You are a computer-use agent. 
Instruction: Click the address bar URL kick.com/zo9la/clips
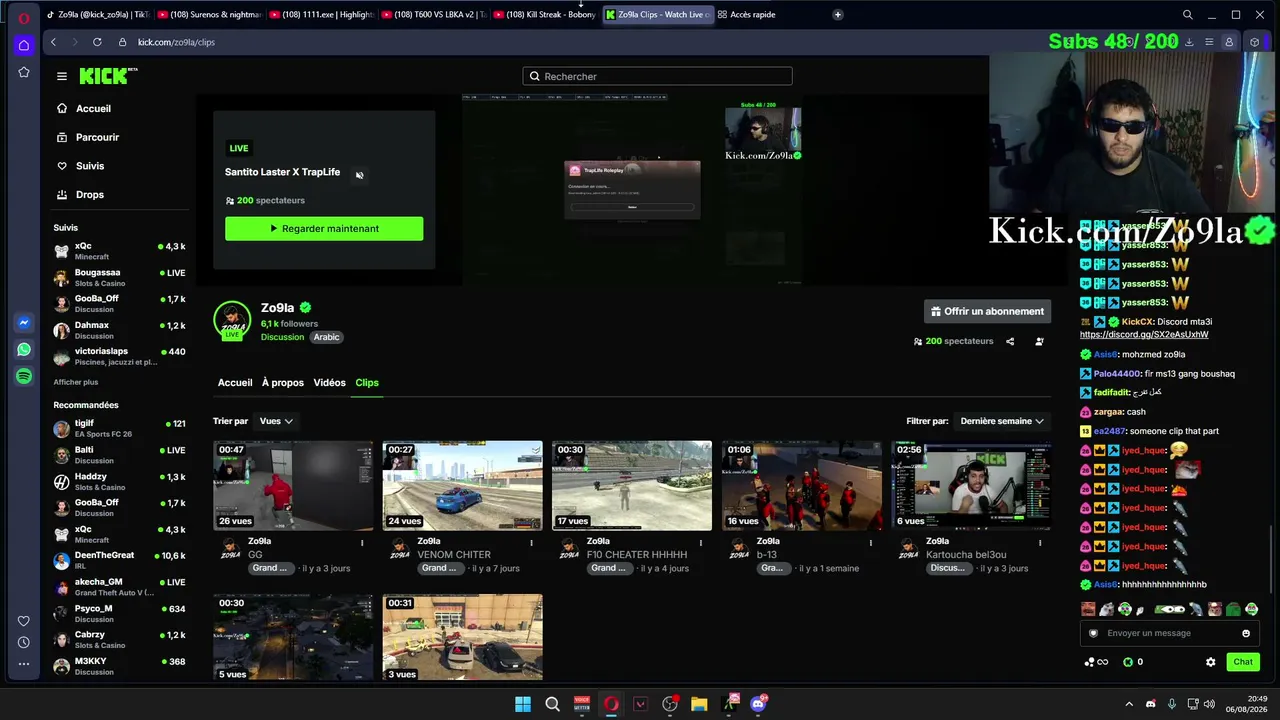[176, 42]
